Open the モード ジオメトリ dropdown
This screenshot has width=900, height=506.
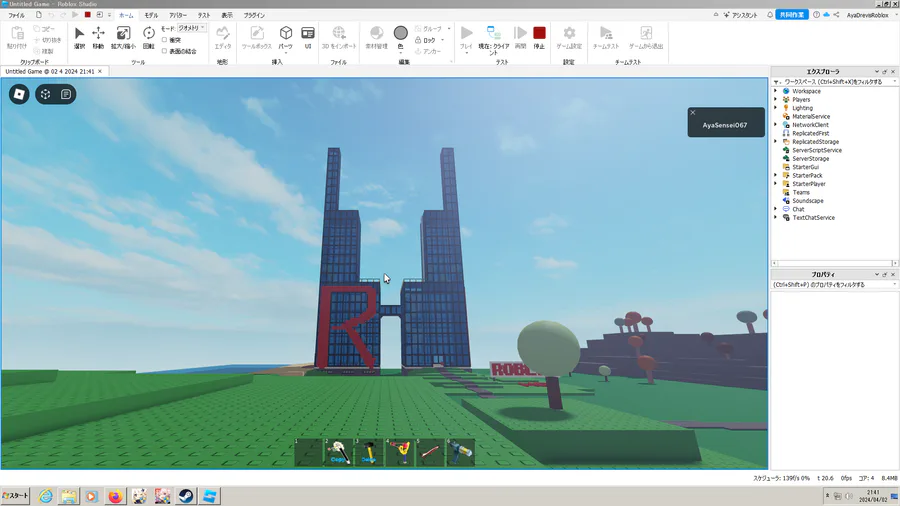[191, 28]
